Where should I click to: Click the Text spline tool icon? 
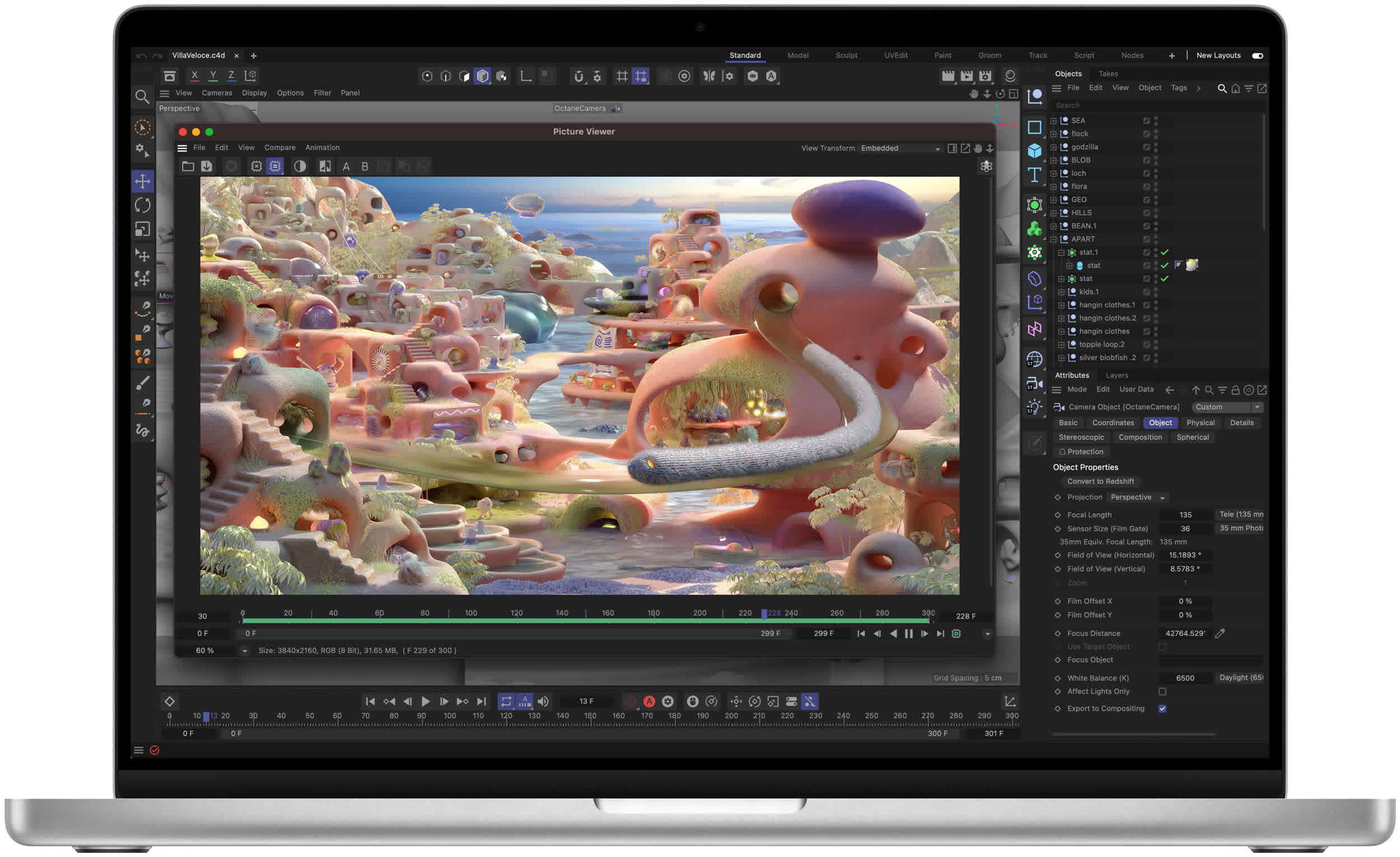click(x=1034, y=174)
